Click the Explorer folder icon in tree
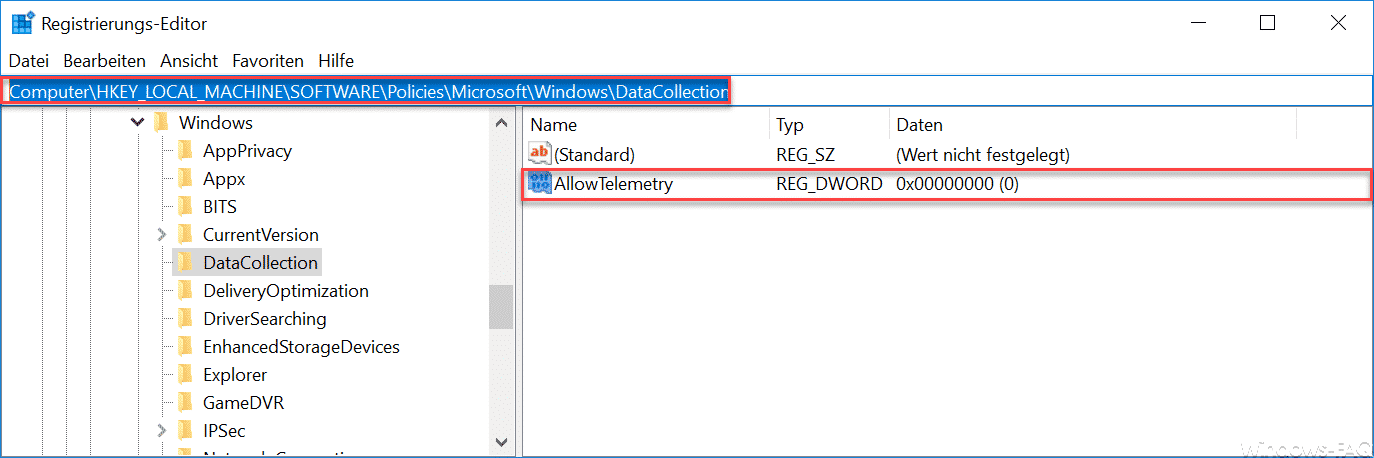Image resolution: width=1374 pixels, height=458 pixels. (185, 375)
